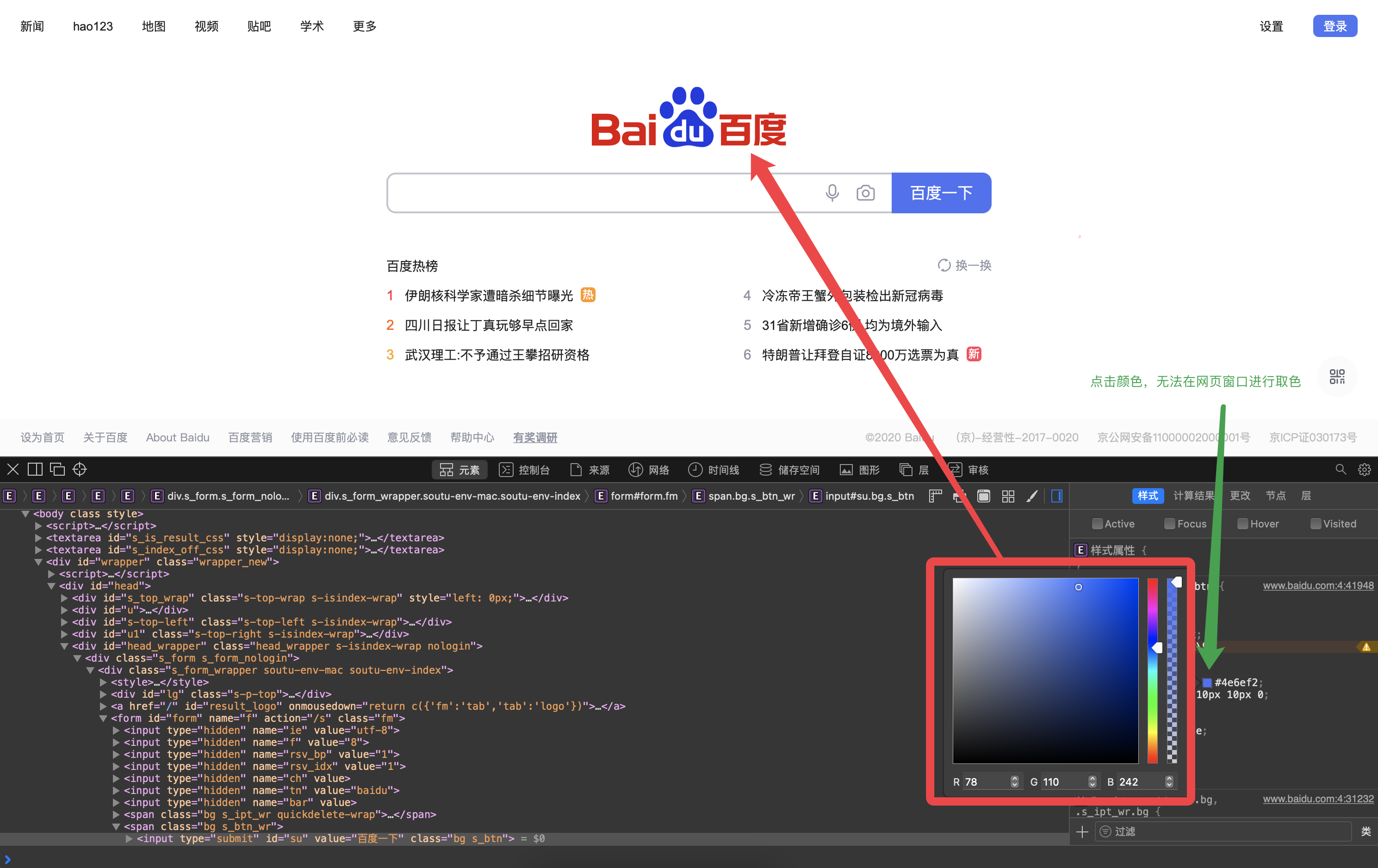Click the 换一换 refresh icon
This screenshot has height=868, width=1378.
(943, 266)
